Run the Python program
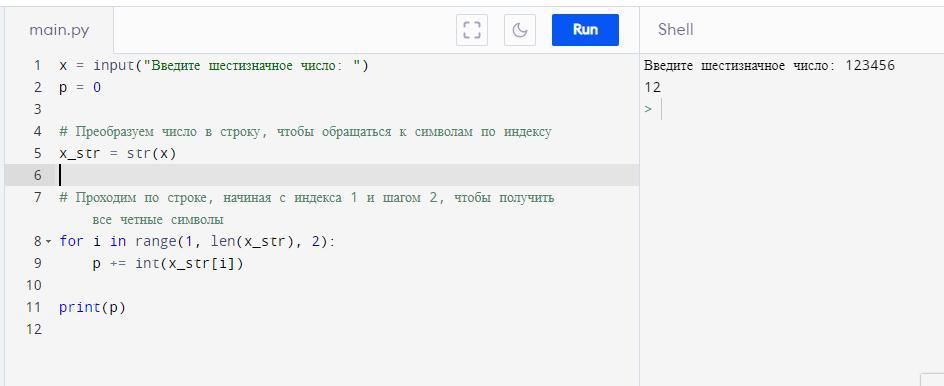944x386 pixels. [585, 30]
